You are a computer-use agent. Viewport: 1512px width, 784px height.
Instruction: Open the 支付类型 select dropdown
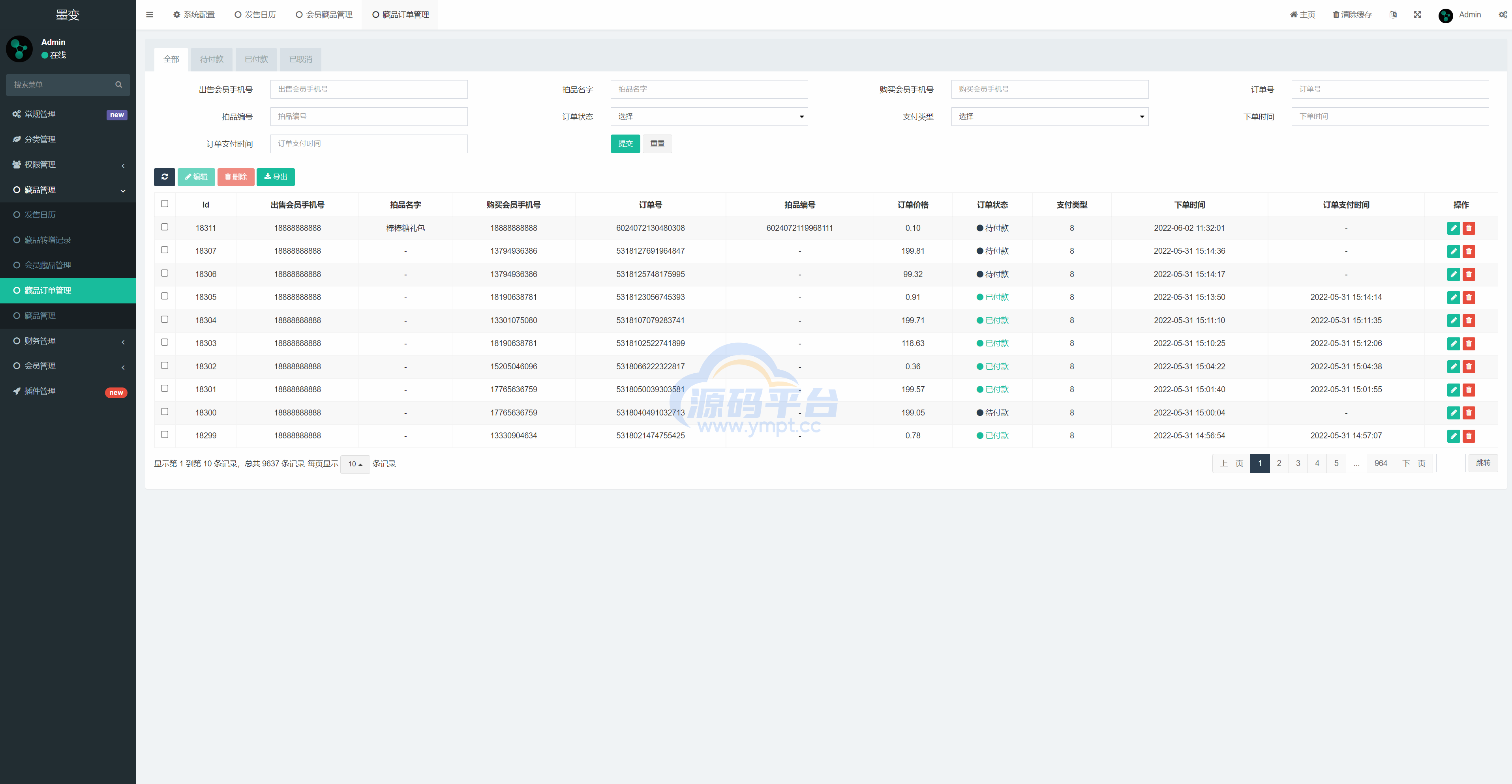(x=1049, y=116)
